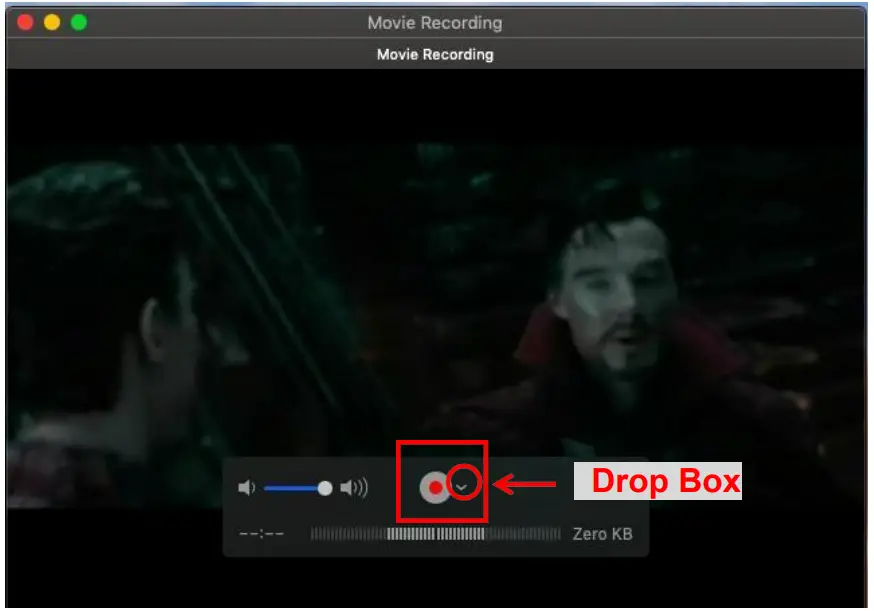Click the "--:--" elapsed time display
Screen dimensions: 874x611
[x=261, y=534]
